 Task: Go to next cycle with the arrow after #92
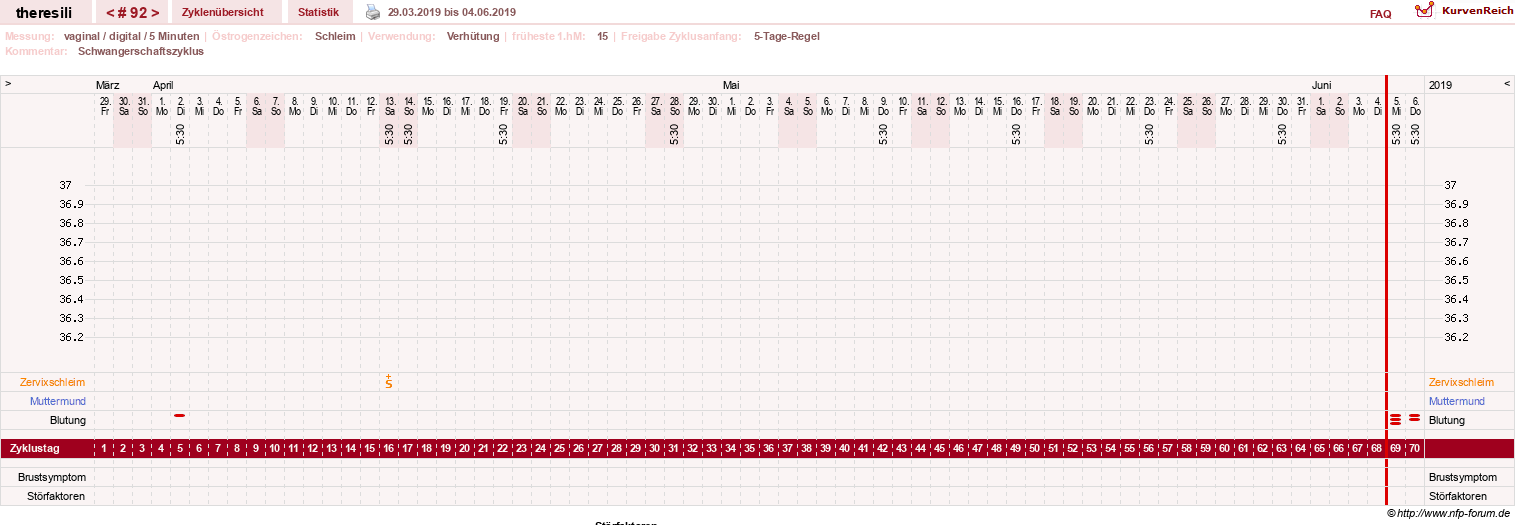click(x=155, y=13)
